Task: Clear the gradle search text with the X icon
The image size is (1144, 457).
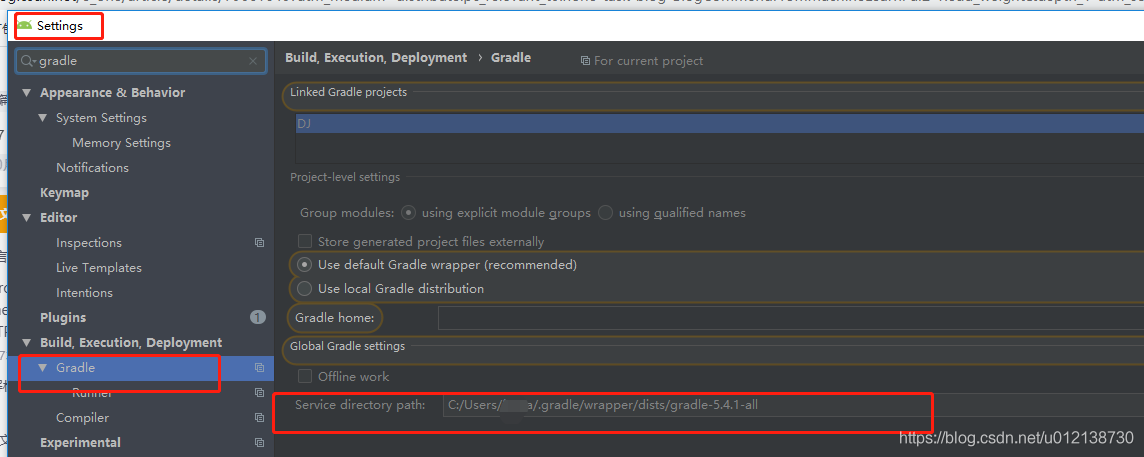Action: point(253,61)
